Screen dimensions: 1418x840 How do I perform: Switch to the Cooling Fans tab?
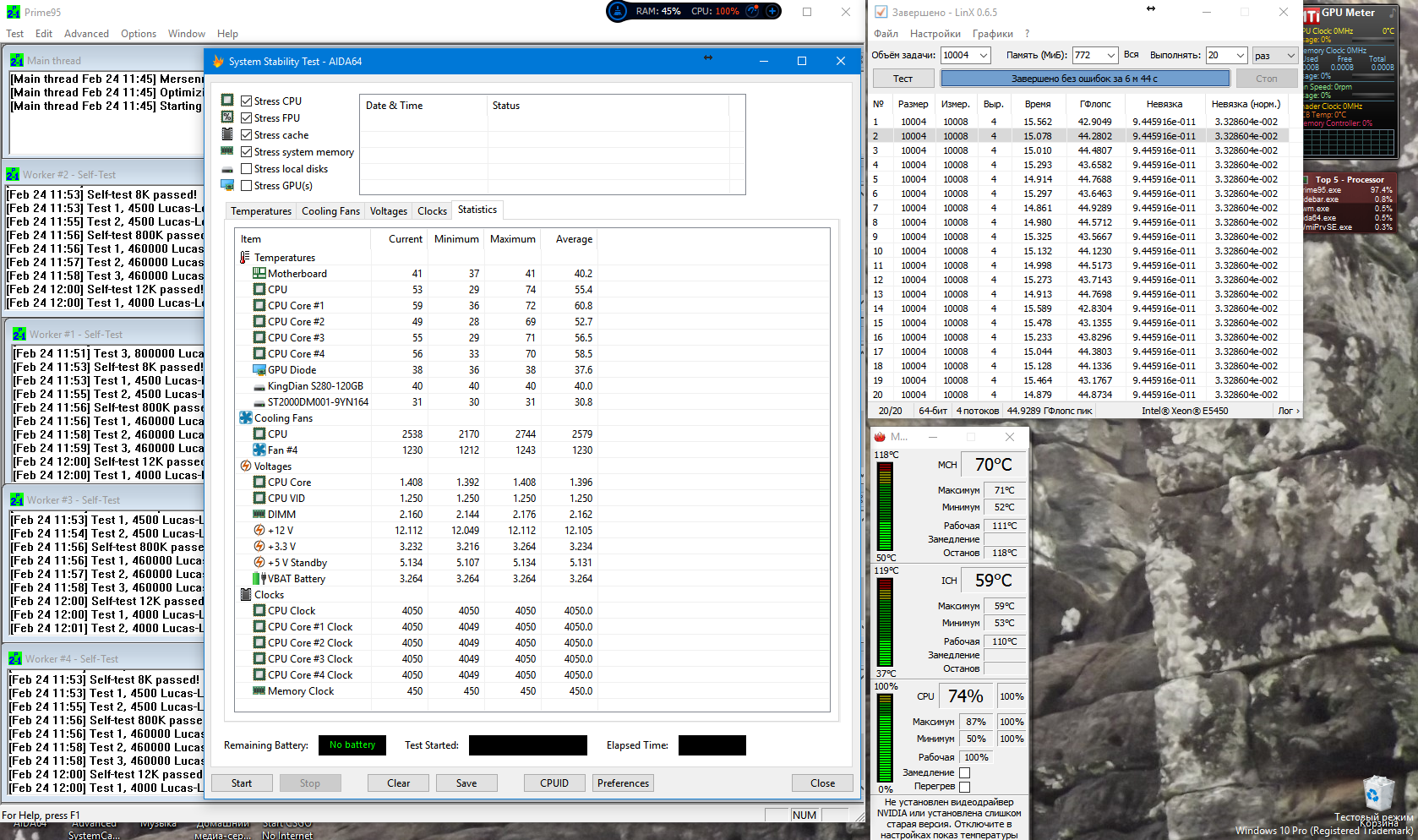click(330, 211)
